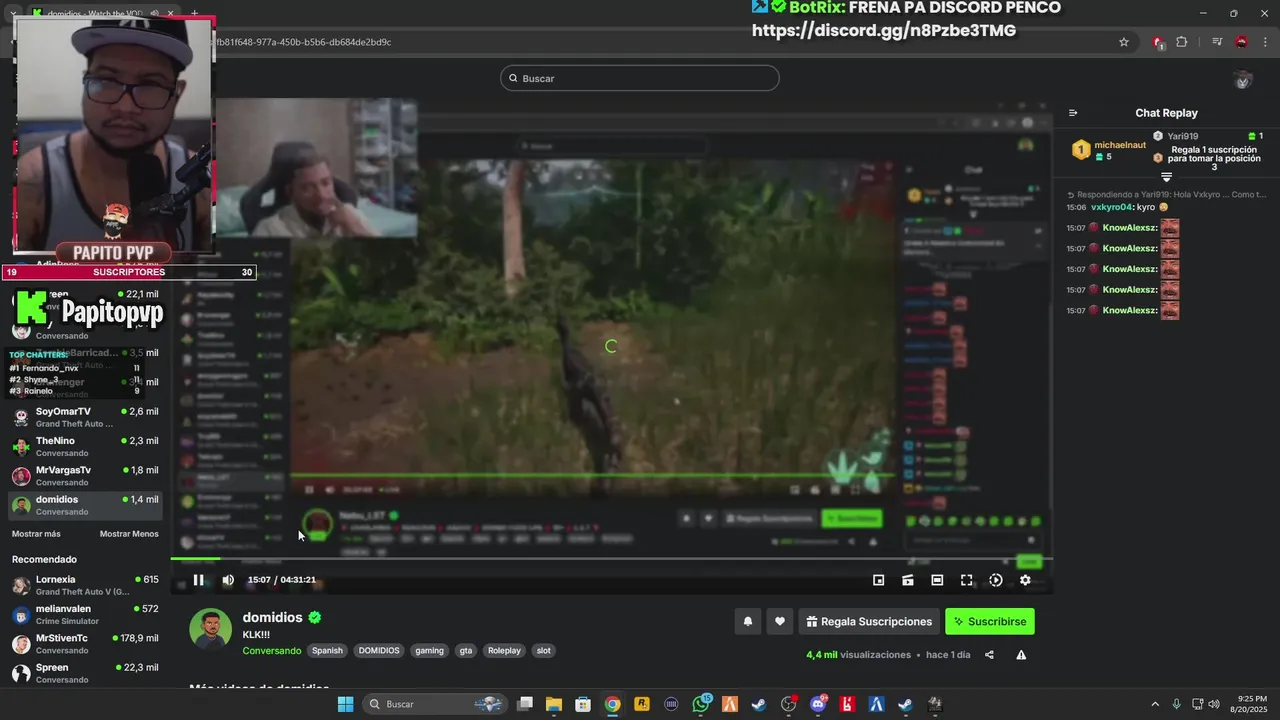Click the green Suscribirse button
This screenshot has width=1280, height=720.
990,621
